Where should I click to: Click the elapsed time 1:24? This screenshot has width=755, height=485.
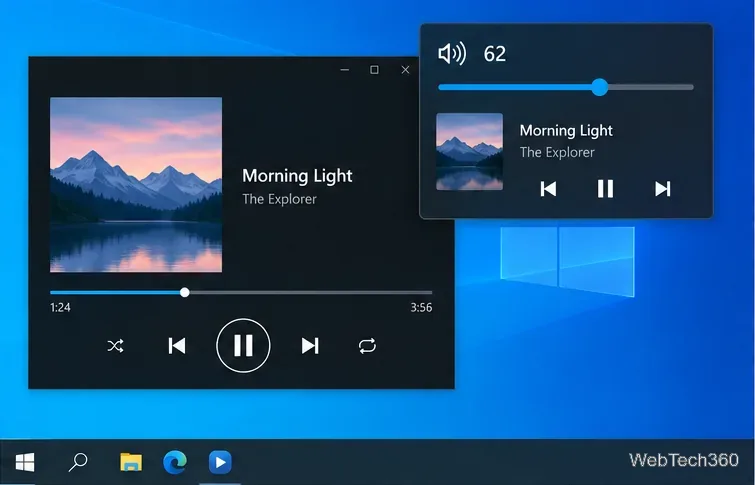click(x=60, y=307)
